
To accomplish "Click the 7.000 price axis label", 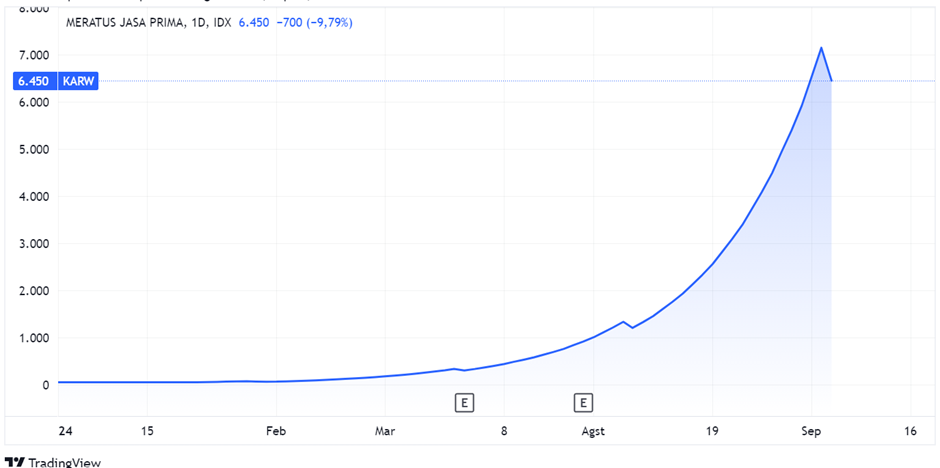I will tap(34, 55).
